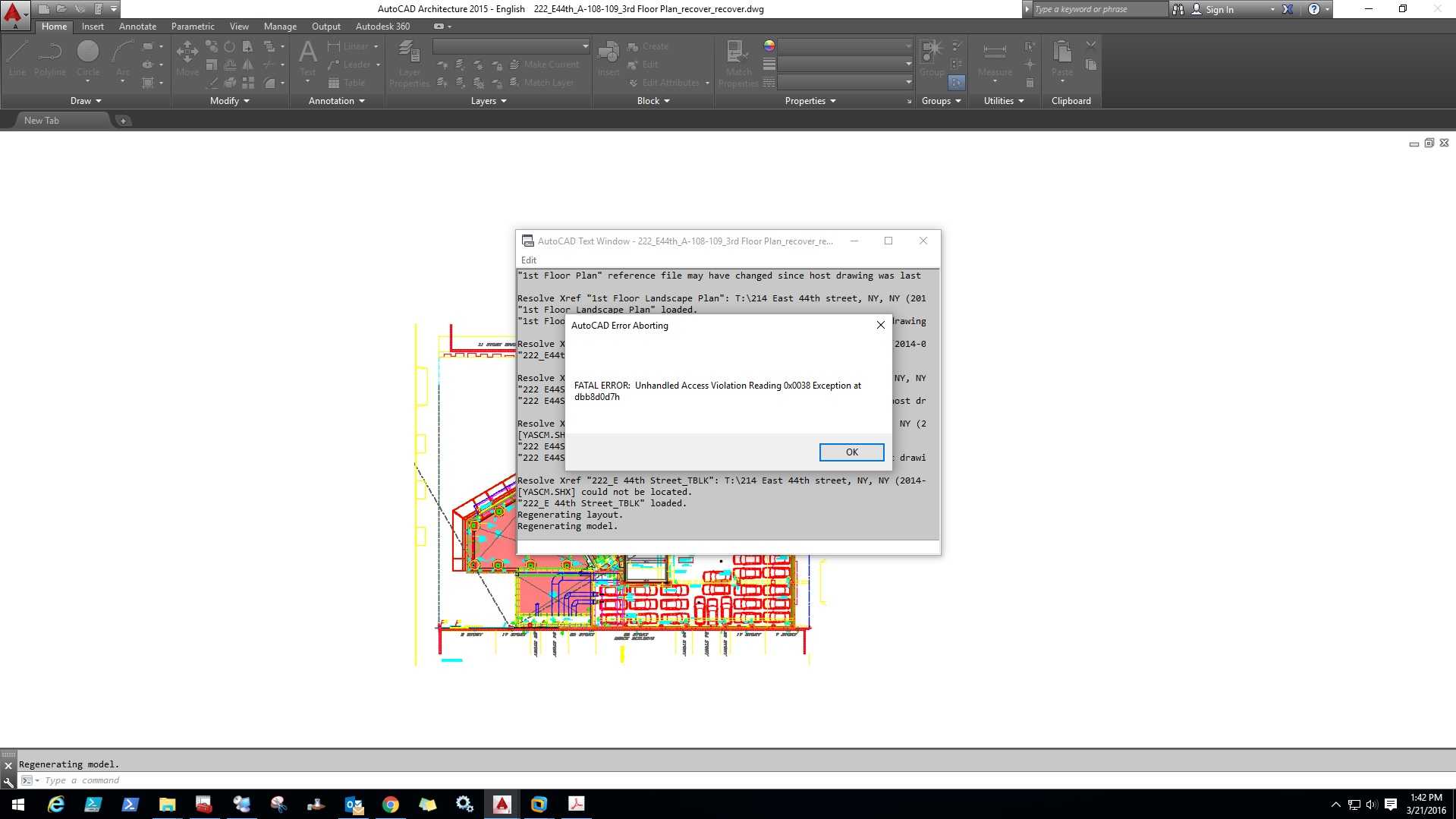Switch to the Parametric ribbon tab
Viewport: 1456px width, 819px height.
tap(193, 27)
